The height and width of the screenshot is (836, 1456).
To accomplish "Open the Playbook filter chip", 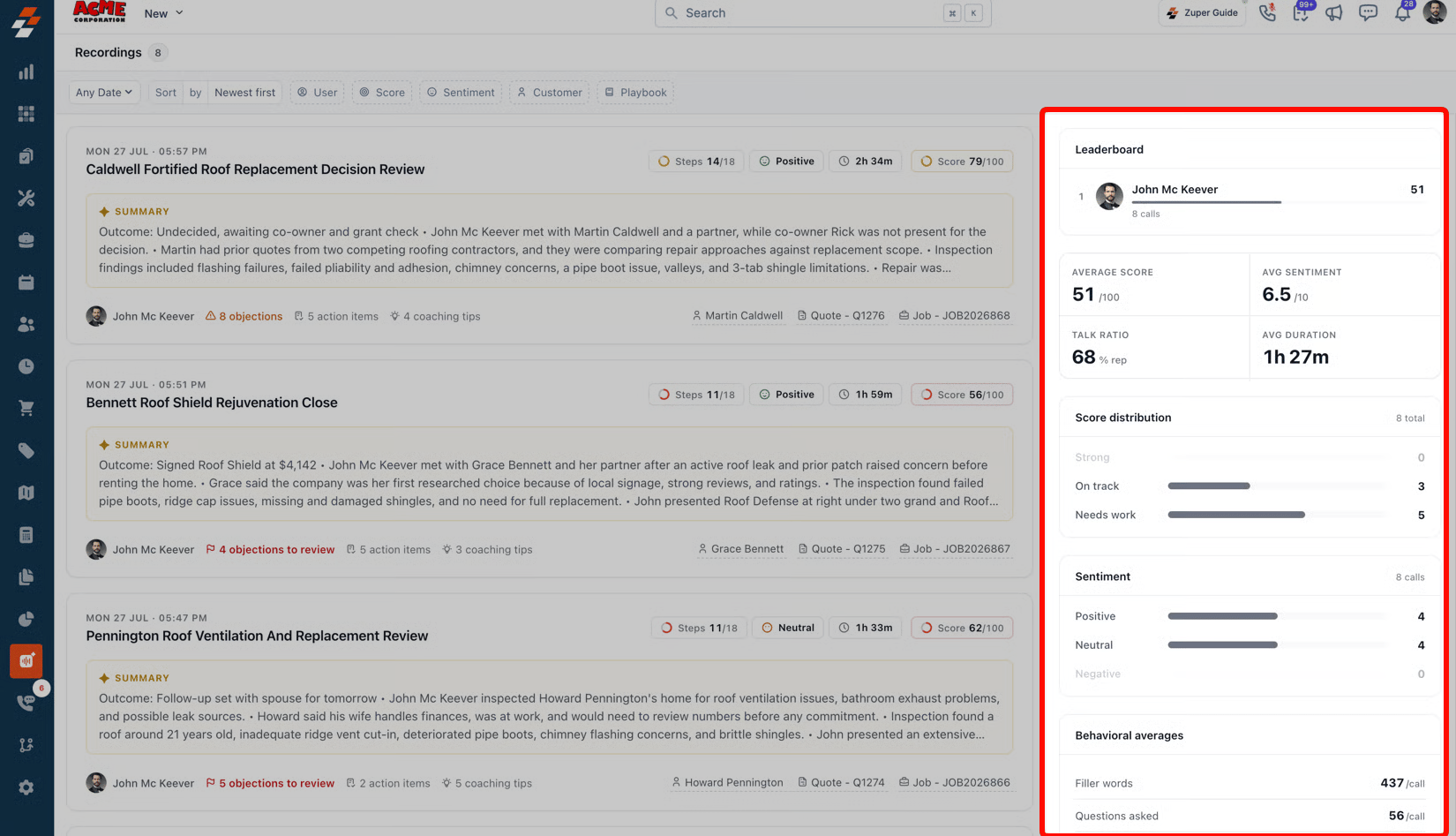I will coord(635,92).
